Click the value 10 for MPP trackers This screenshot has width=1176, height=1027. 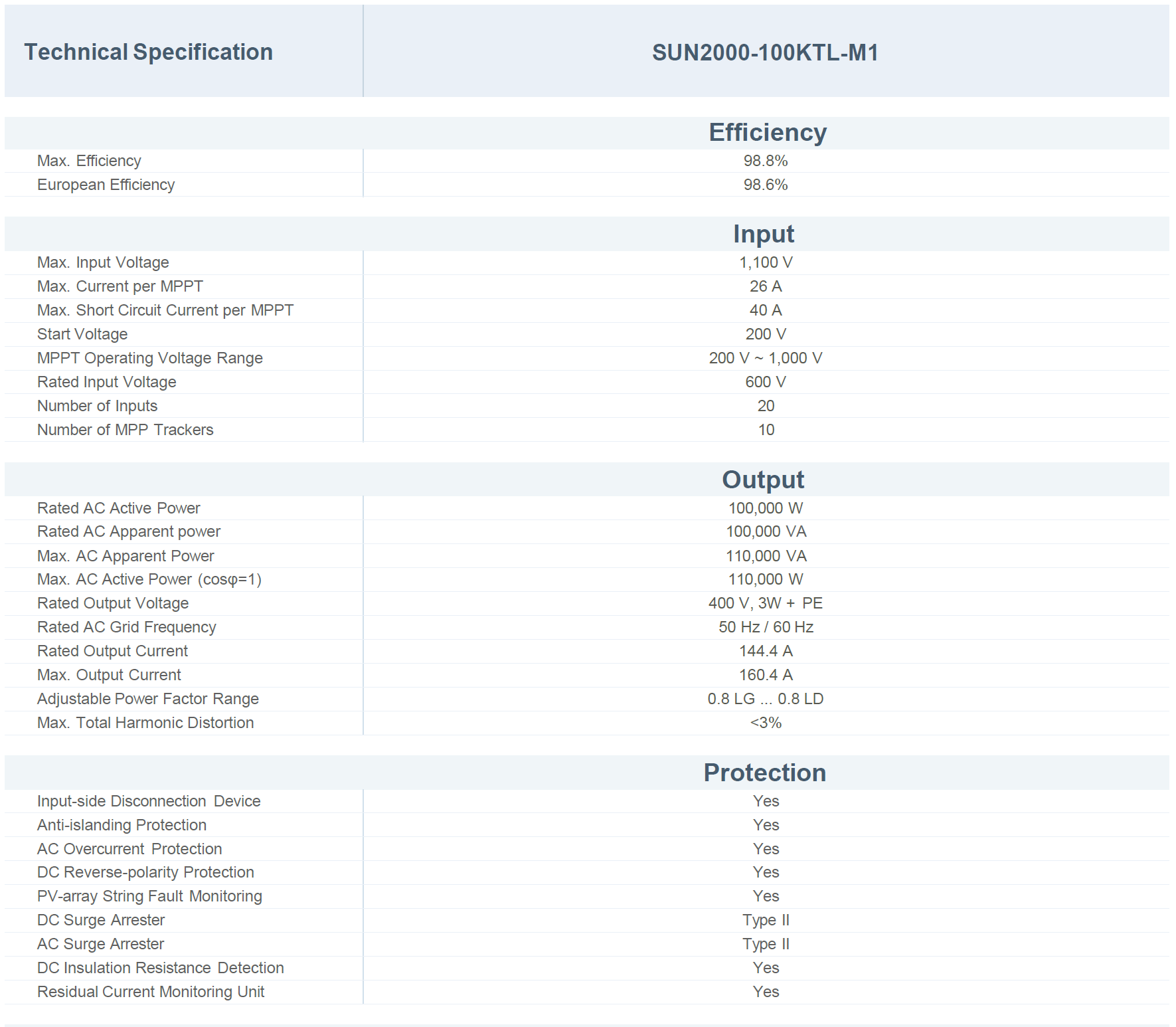pos(766,430)
